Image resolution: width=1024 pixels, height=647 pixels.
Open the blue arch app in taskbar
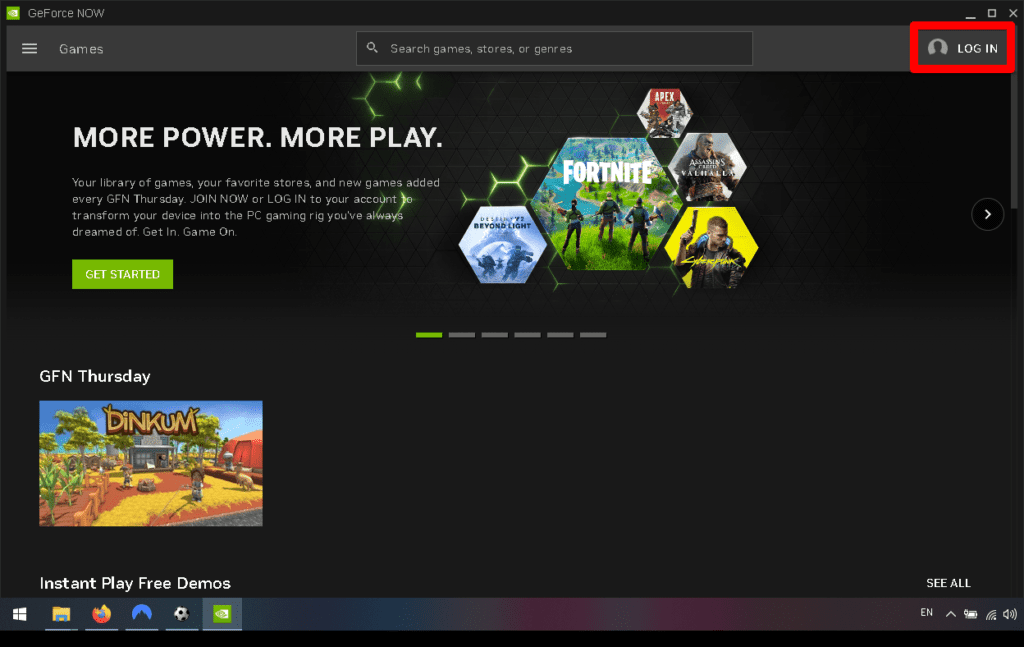[142, 614]
